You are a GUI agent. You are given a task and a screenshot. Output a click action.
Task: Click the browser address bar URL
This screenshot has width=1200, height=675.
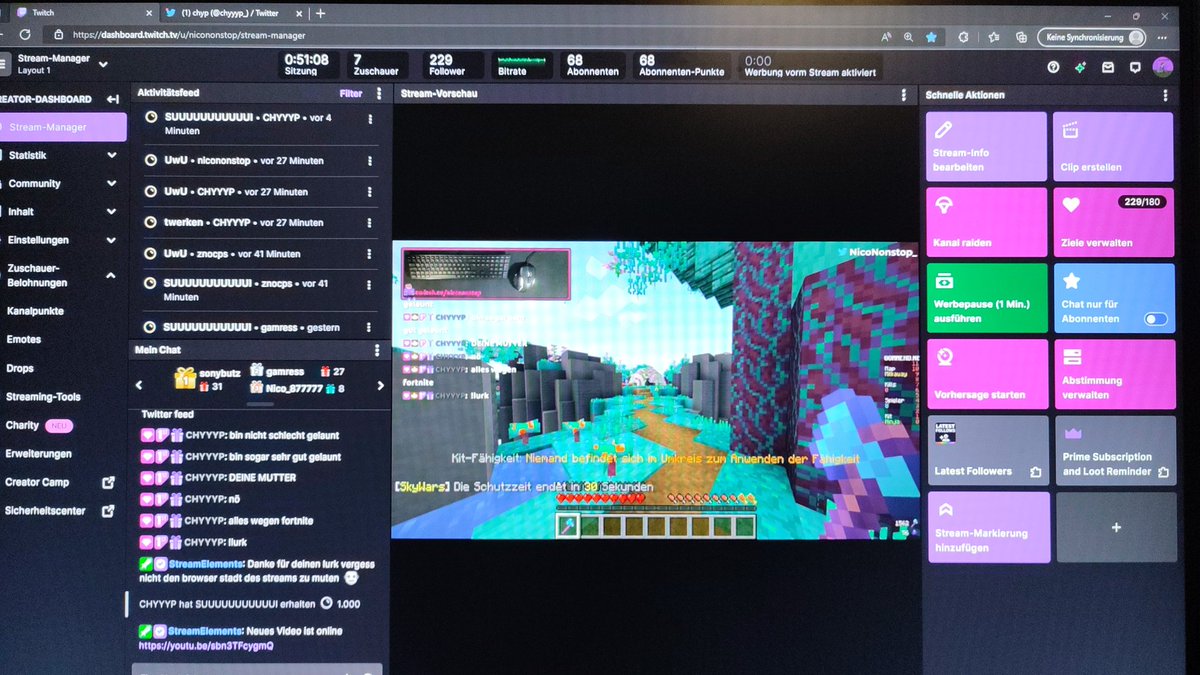[190, 35]
